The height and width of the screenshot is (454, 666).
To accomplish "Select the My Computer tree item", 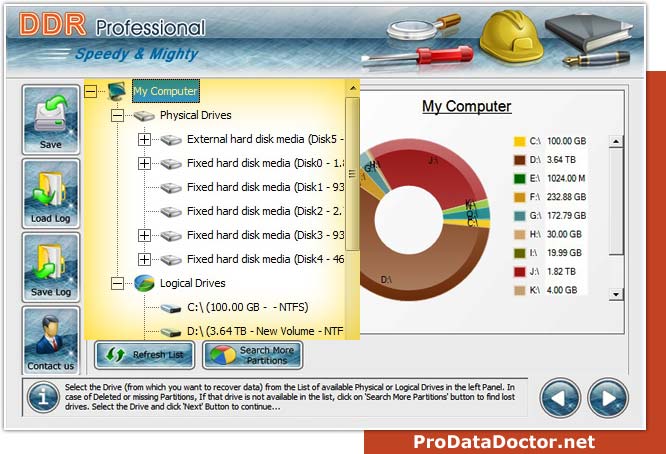I will 166,91.
